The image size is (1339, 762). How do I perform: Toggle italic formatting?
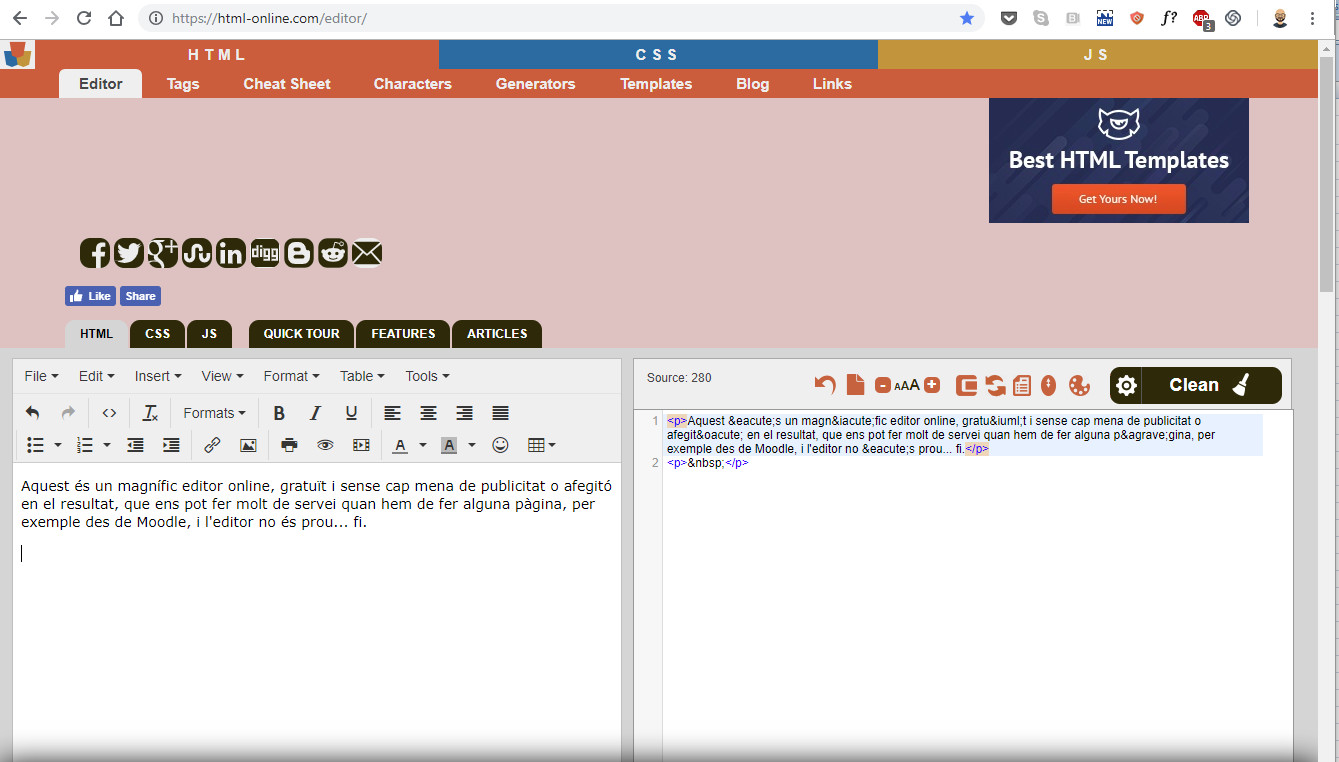tap(315, 413)
